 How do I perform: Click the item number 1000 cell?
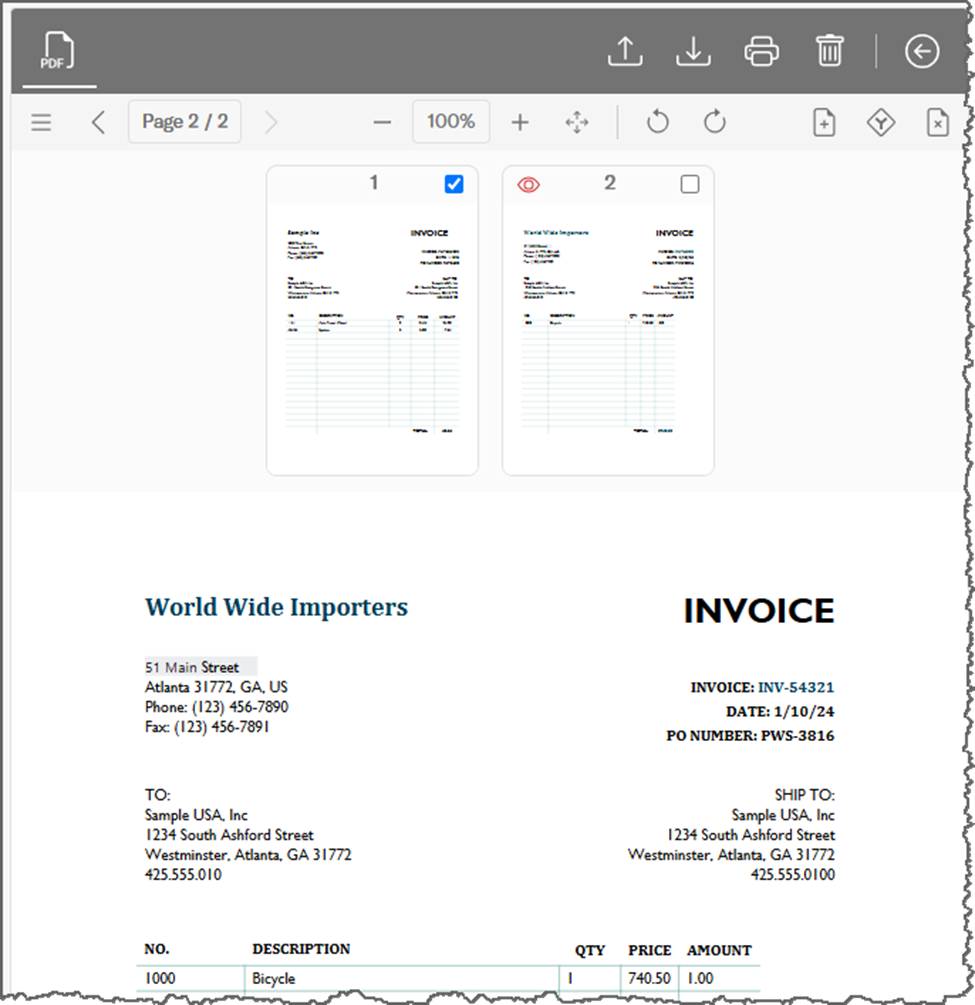pyautogui.click(x=190, y=978)
